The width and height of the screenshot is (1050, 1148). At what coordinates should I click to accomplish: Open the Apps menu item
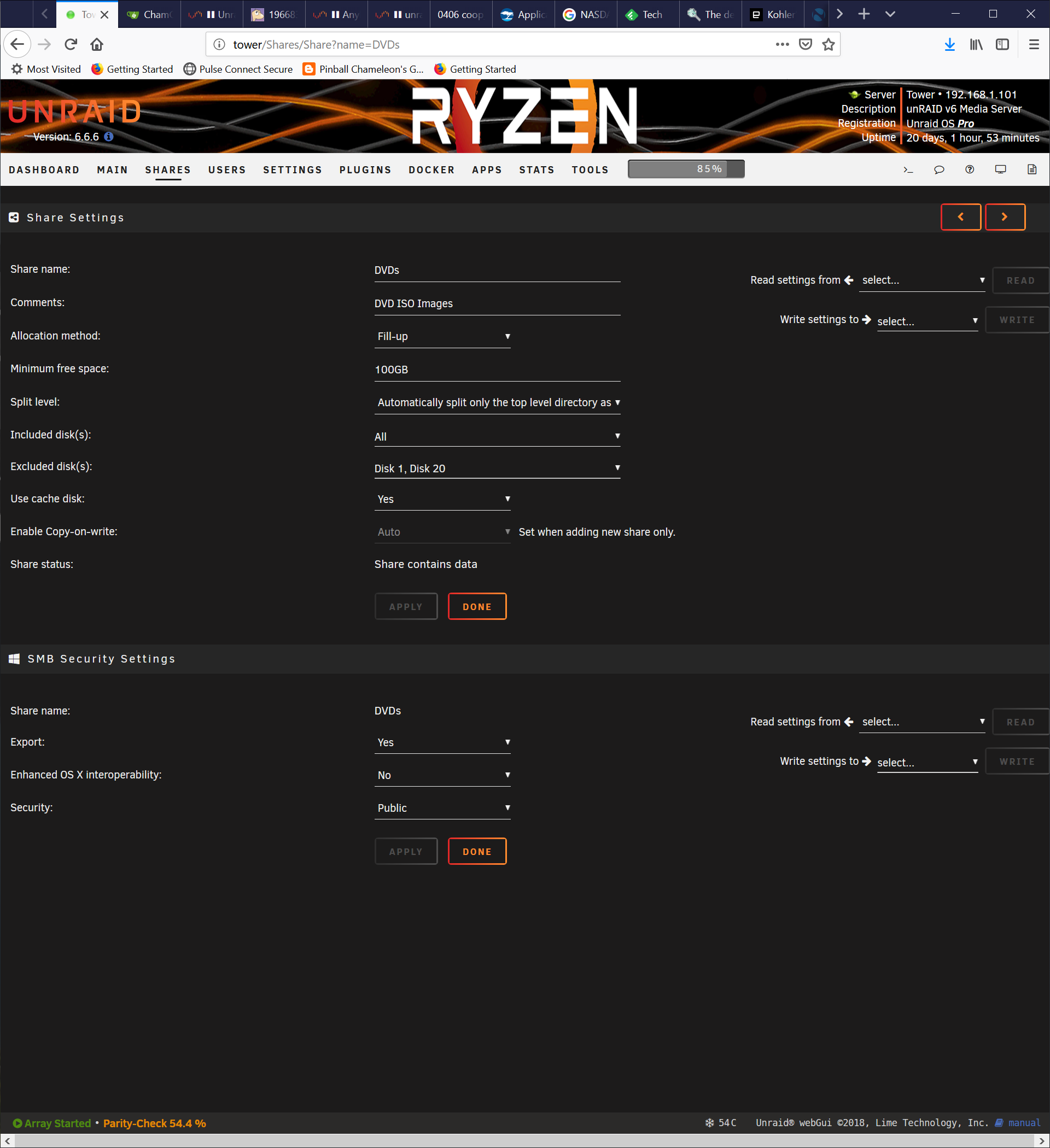point(487,169)
